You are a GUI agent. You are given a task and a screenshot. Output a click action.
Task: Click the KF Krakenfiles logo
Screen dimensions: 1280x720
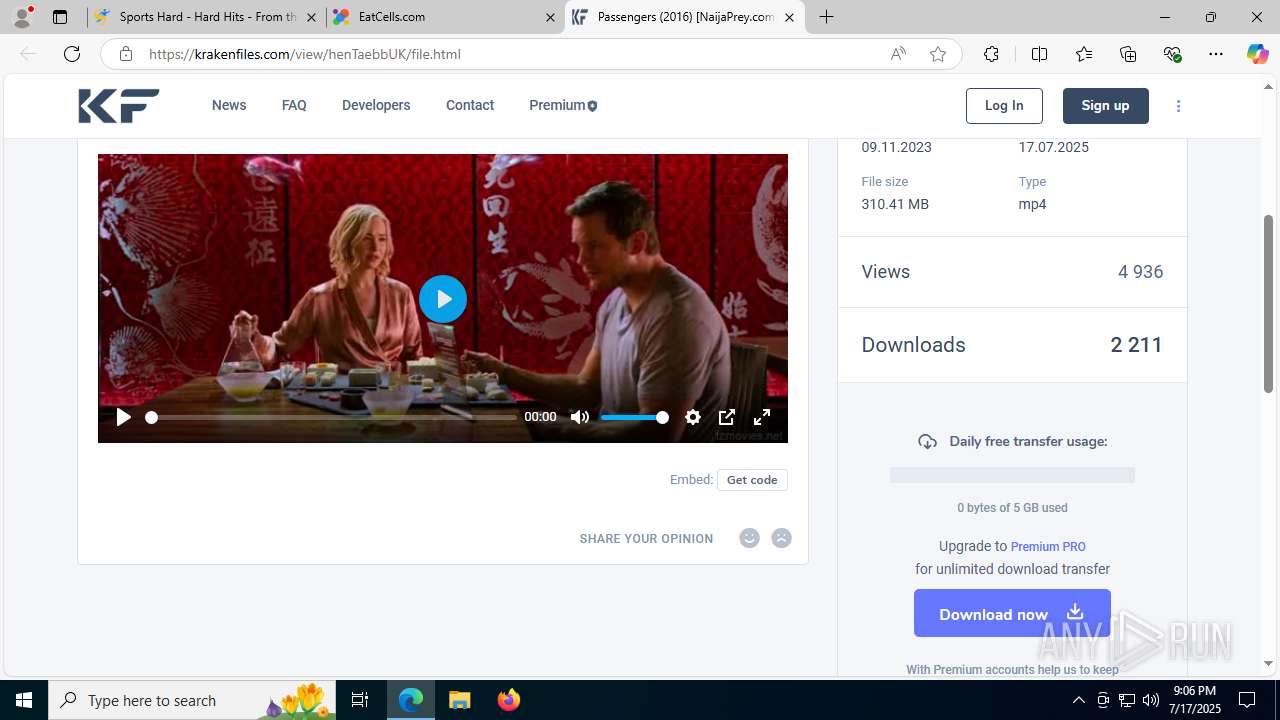[119, 106]
